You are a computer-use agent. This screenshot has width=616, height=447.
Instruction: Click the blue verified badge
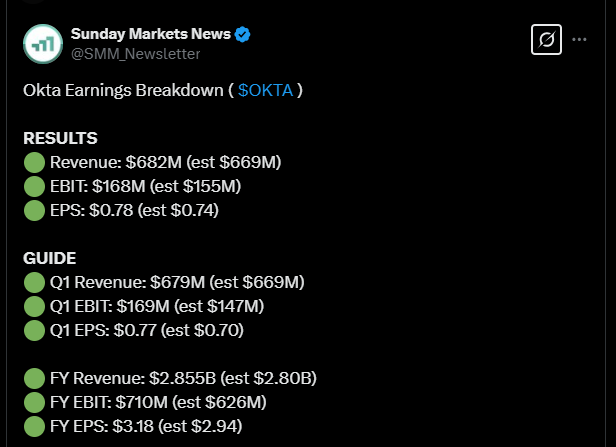click(x=243, y=35)
